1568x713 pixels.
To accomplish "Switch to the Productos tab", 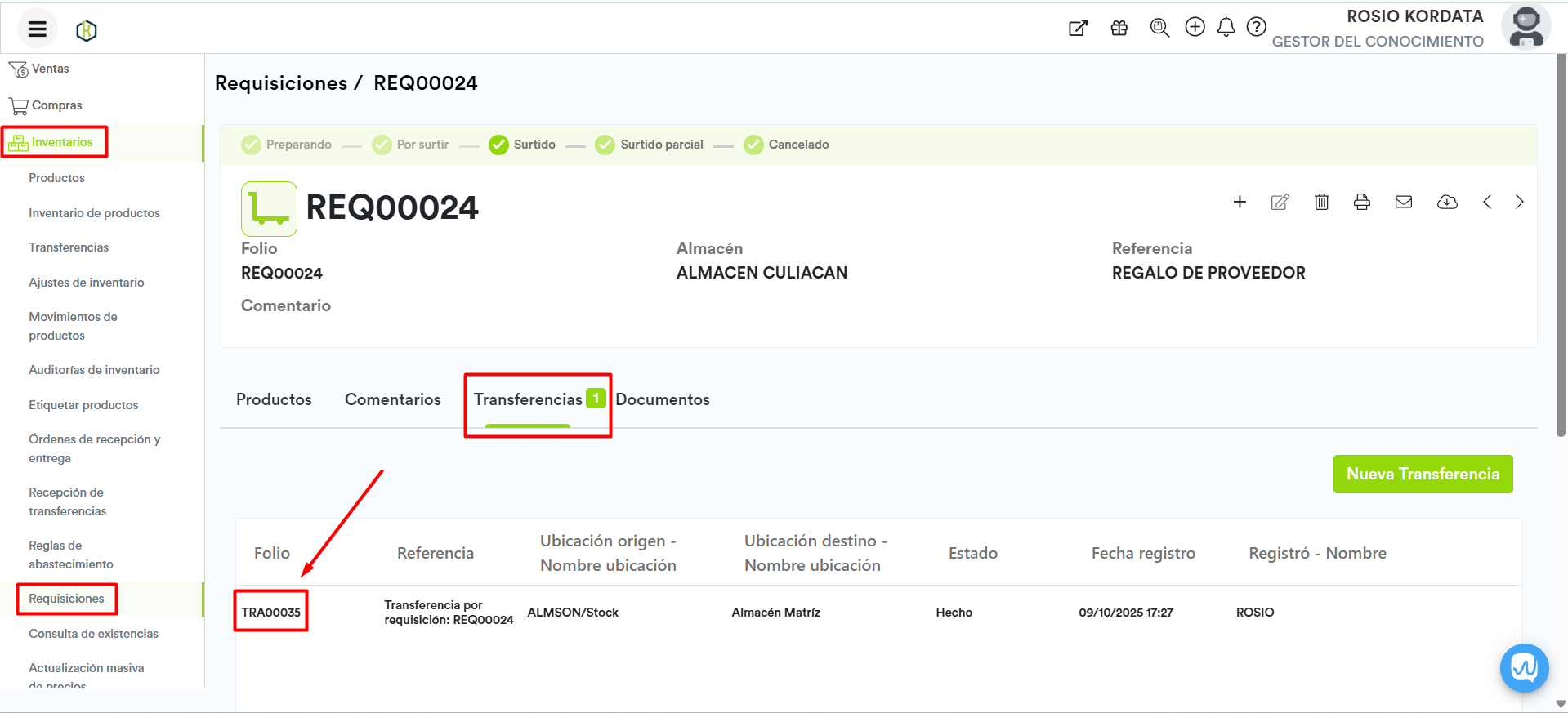I will point(274,399).
